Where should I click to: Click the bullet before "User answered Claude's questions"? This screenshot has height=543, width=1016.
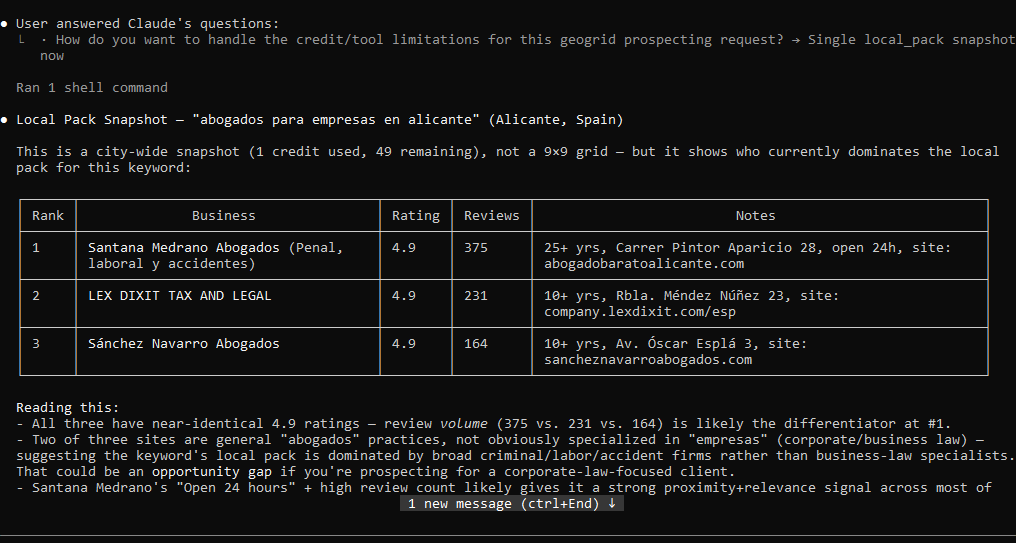pos(5,24)
